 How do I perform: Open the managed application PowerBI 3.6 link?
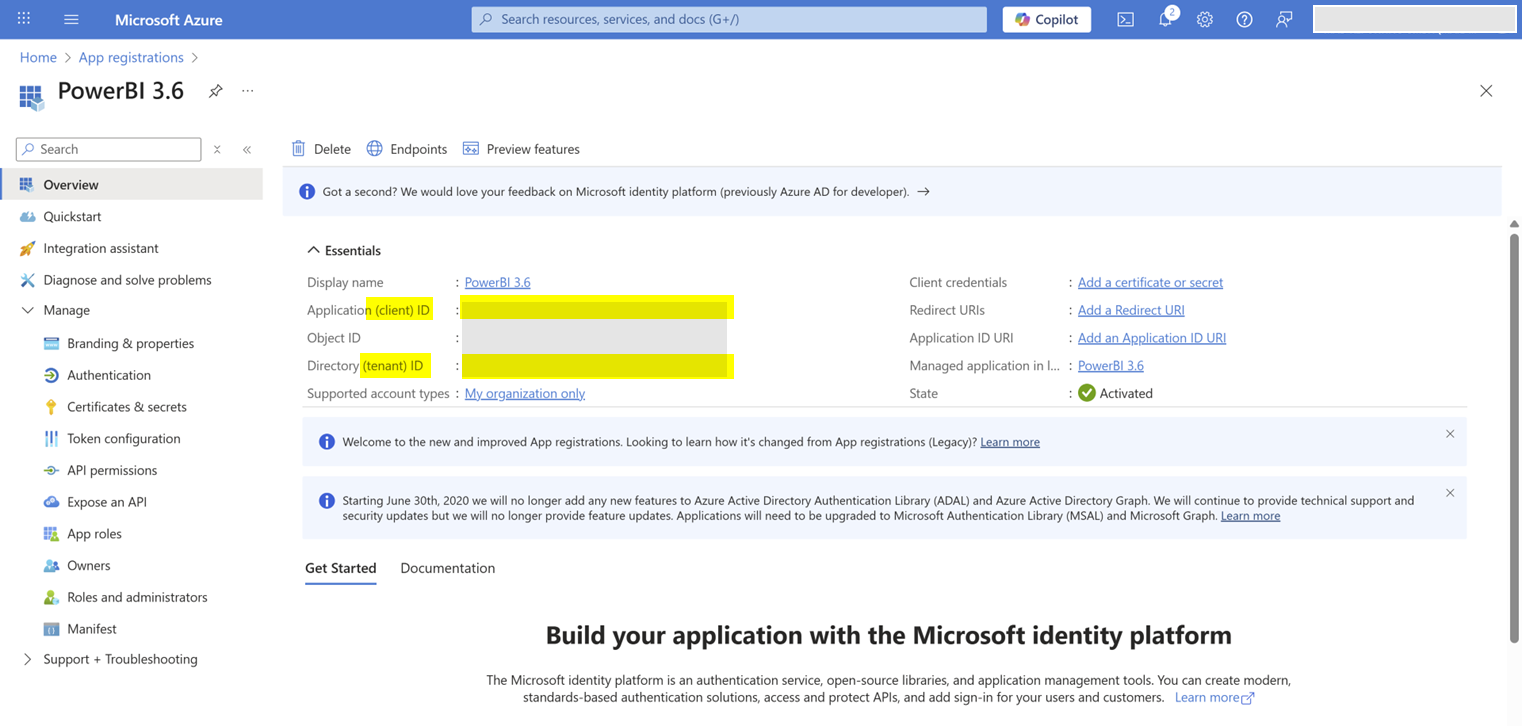click(x=1110, y=366)
